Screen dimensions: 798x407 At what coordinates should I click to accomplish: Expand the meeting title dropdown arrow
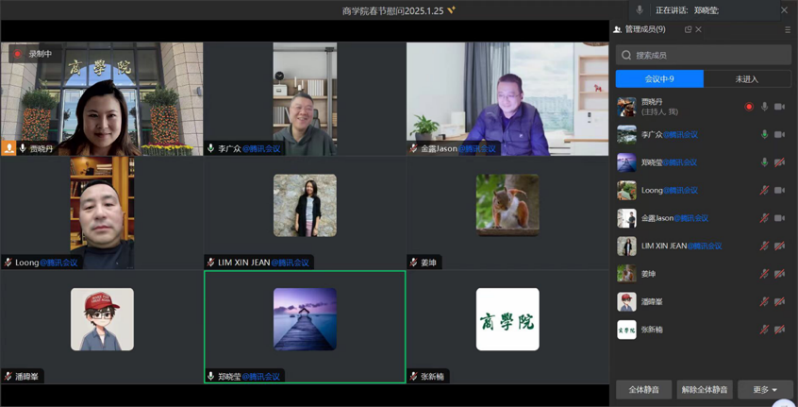point(451,10)
